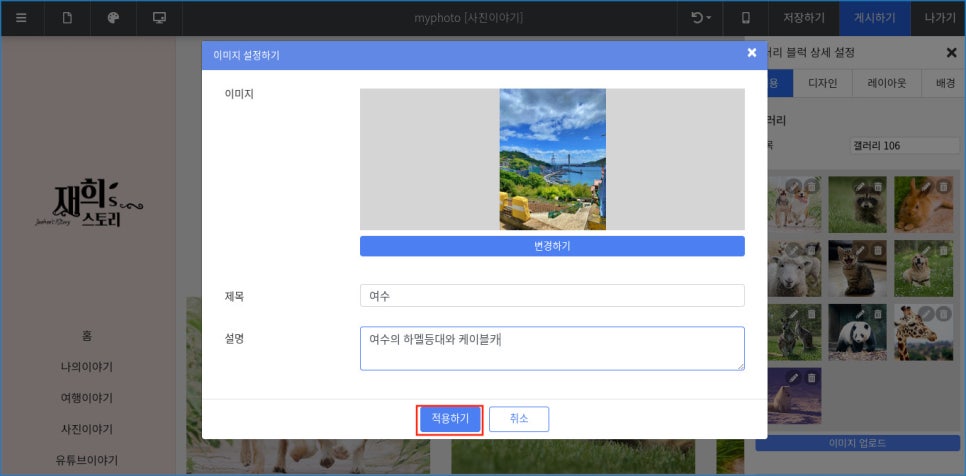Open 홈 in the site sidebar
The image size is (966, 476).
coord(87,336)
